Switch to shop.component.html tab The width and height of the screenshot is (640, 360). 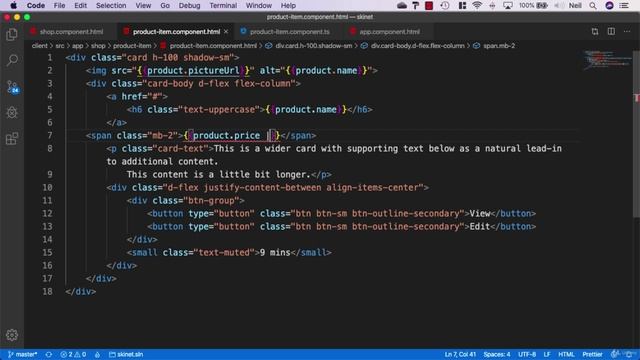coord(71,31)
